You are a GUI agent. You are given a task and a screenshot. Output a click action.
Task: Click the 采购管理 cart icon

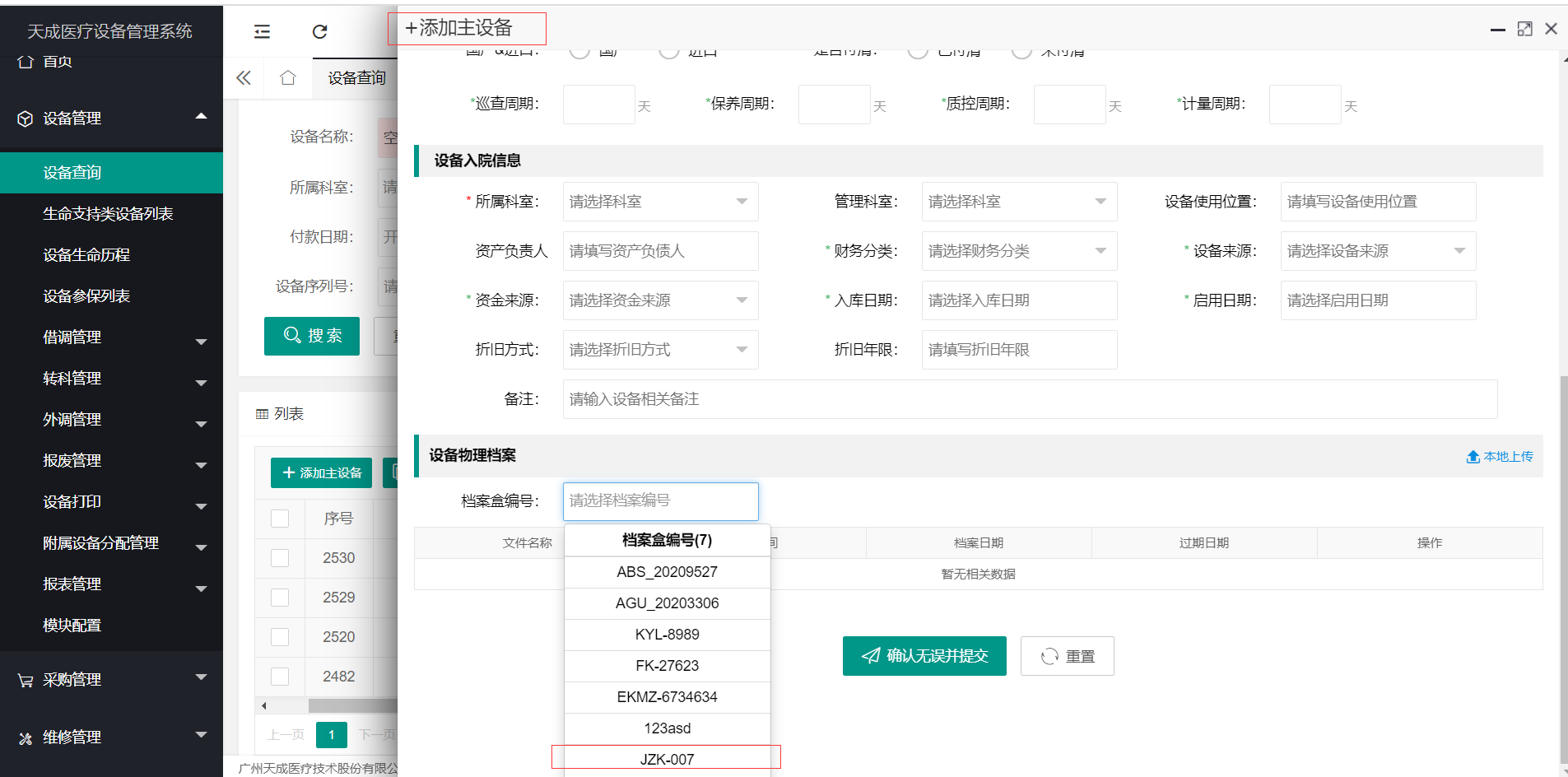[x=26, y=680]
